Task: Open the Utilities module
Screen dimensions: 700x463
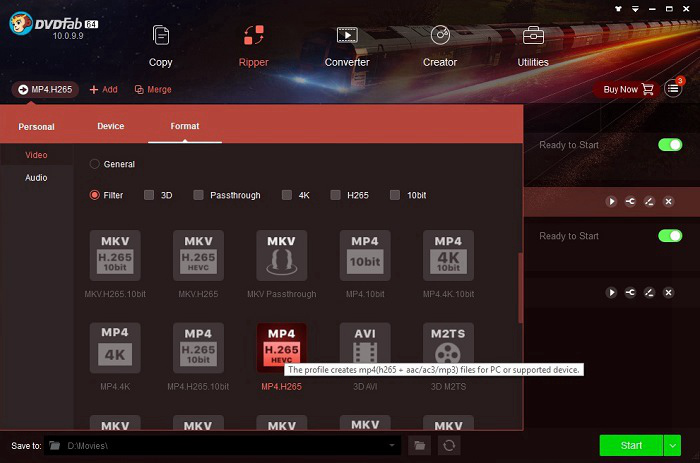Action: pyautogui.click(x=533, y=46)
